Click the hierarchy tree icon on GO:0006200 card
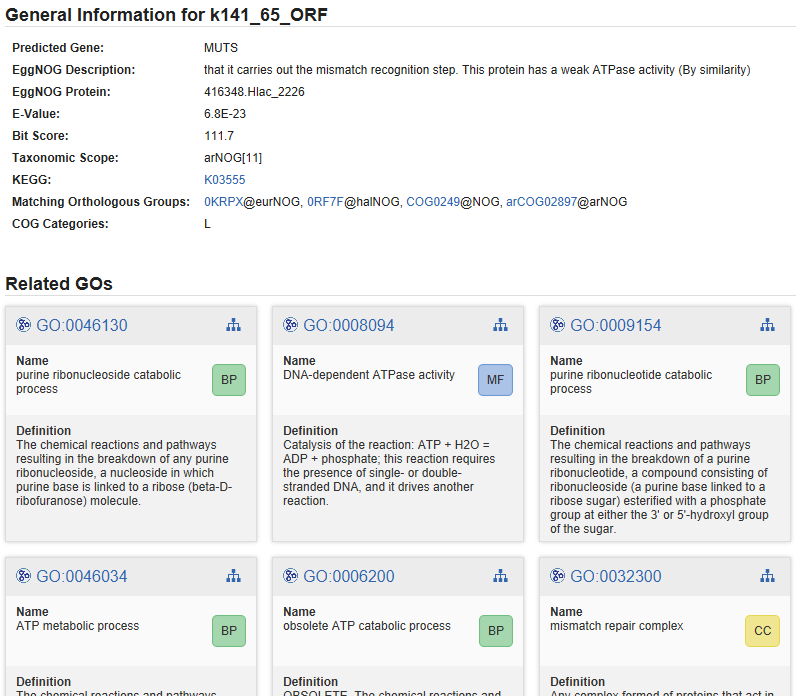This screenshot has width=796, height=697. [500, 576]
